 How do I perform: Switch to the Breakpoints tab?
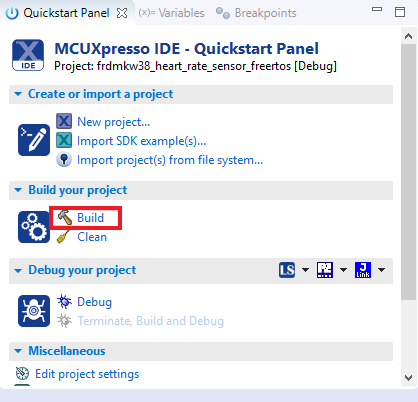[x=256, y=13]
